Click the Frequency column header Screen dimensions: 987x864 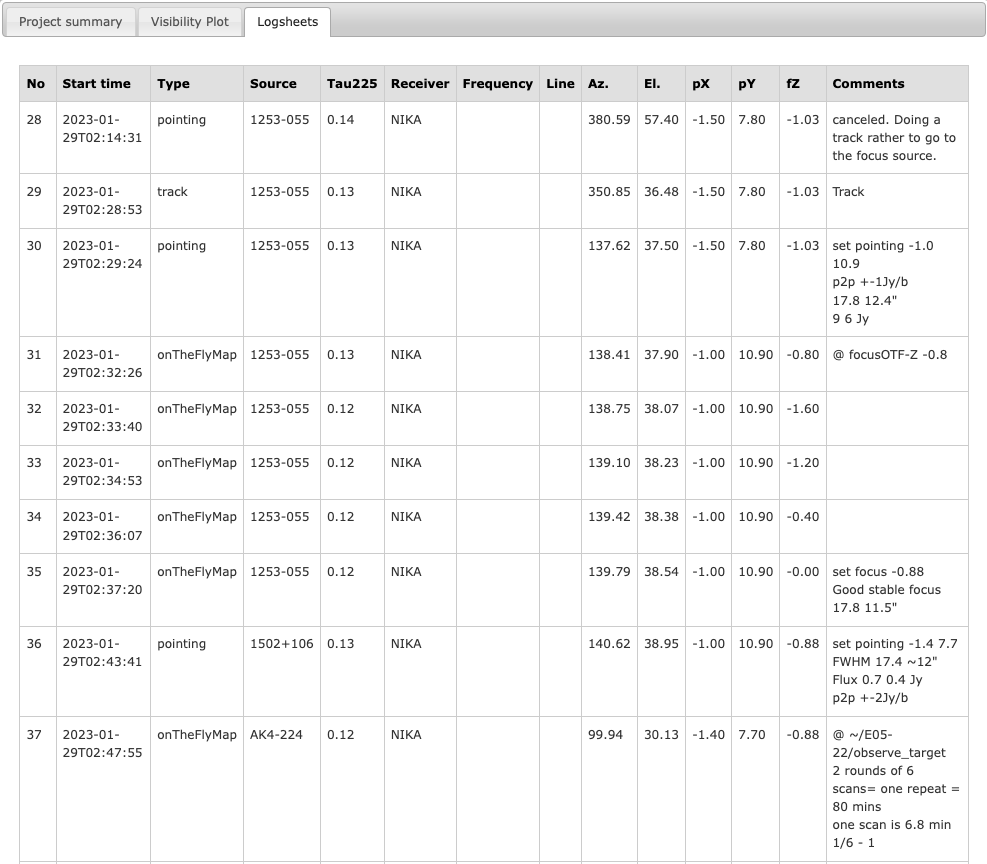click(x=497, y=84)
